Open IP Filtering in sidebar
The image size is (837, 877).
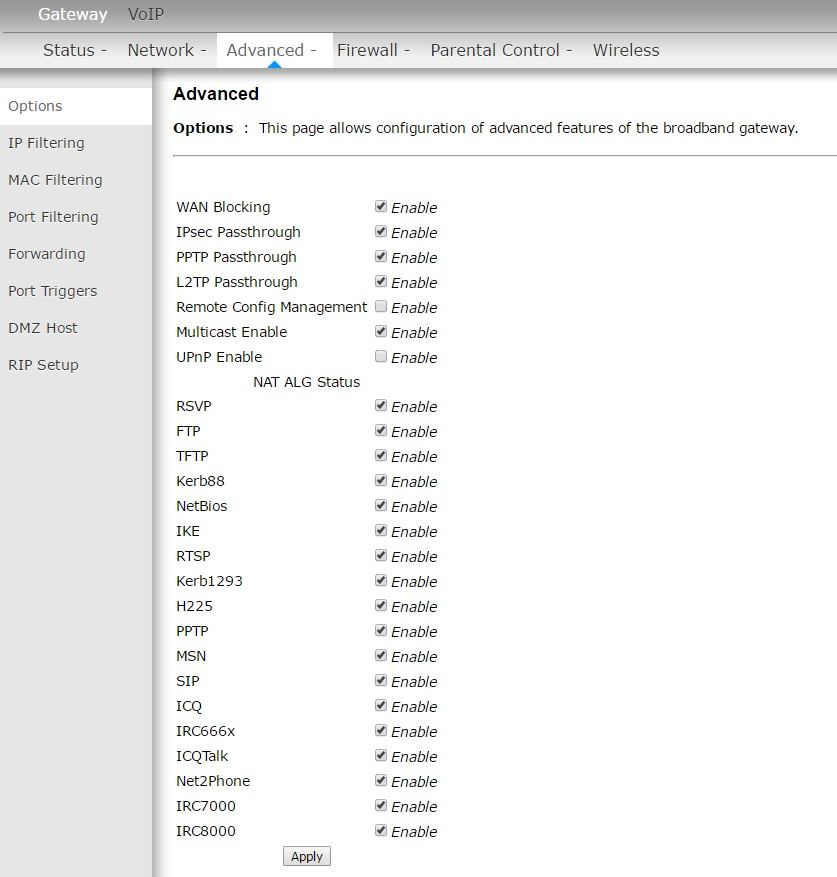click(46, 143)
